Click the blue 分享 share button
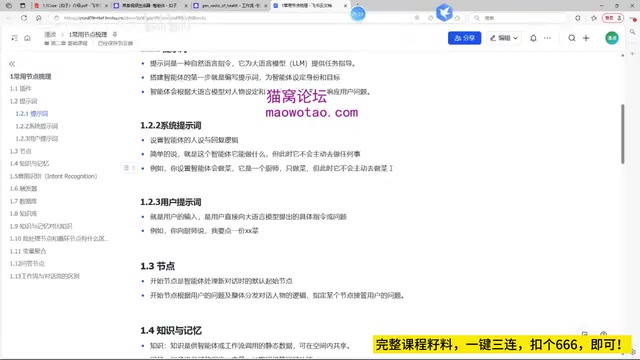 tap(464, 38)
